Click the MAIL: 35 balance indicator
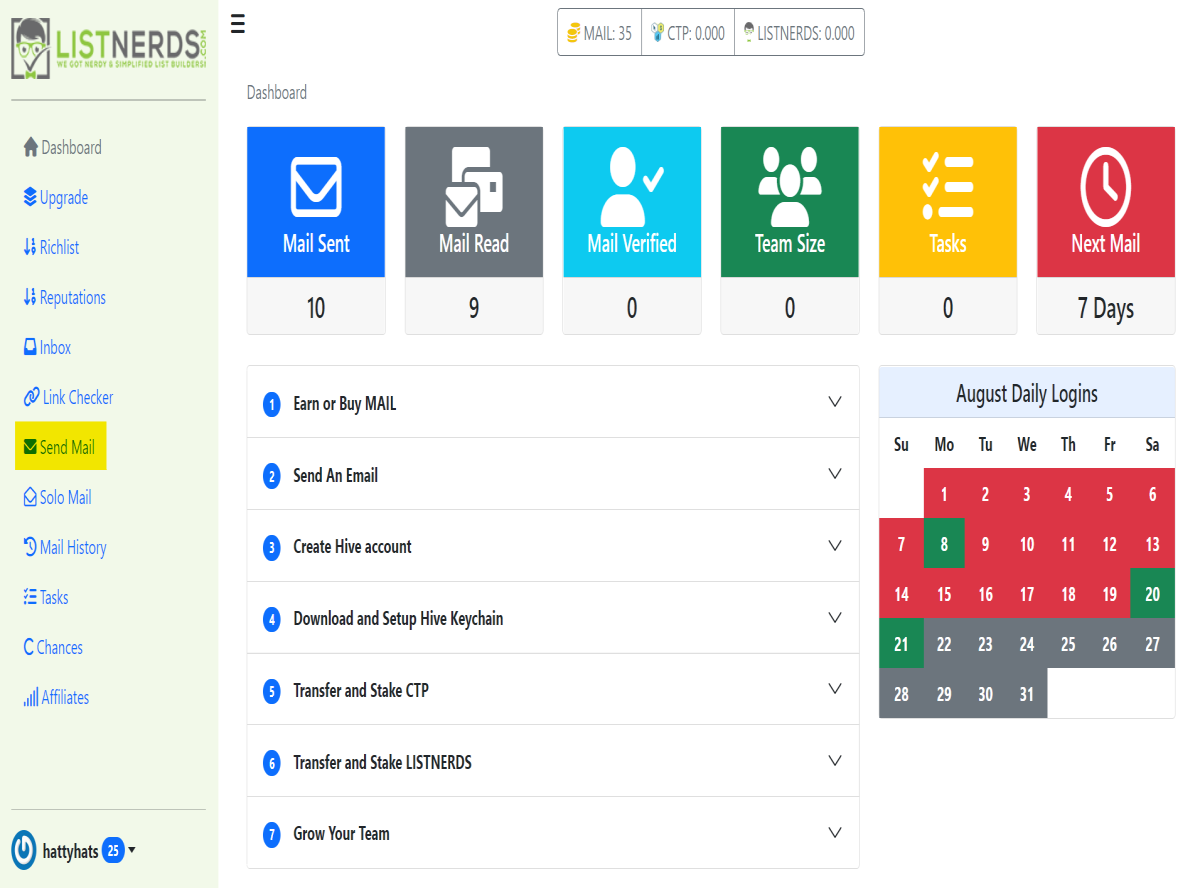The image size is (1200, 888). click(x=599, y=33)
